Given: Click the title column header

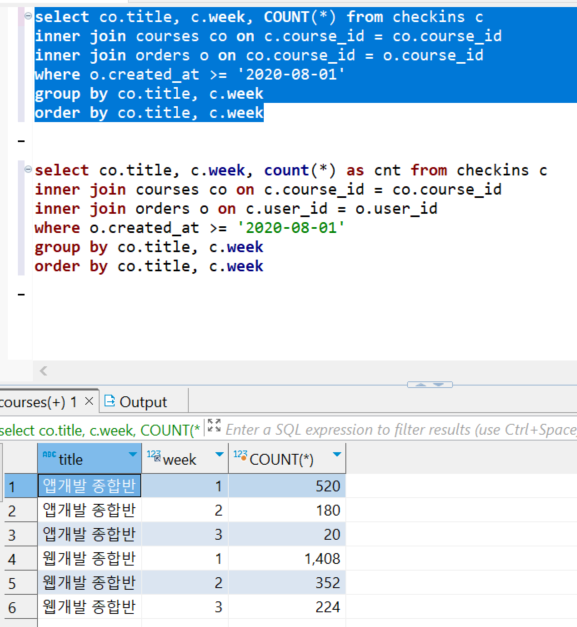Looking at the screenshot, I should click(x=90, y=458).
